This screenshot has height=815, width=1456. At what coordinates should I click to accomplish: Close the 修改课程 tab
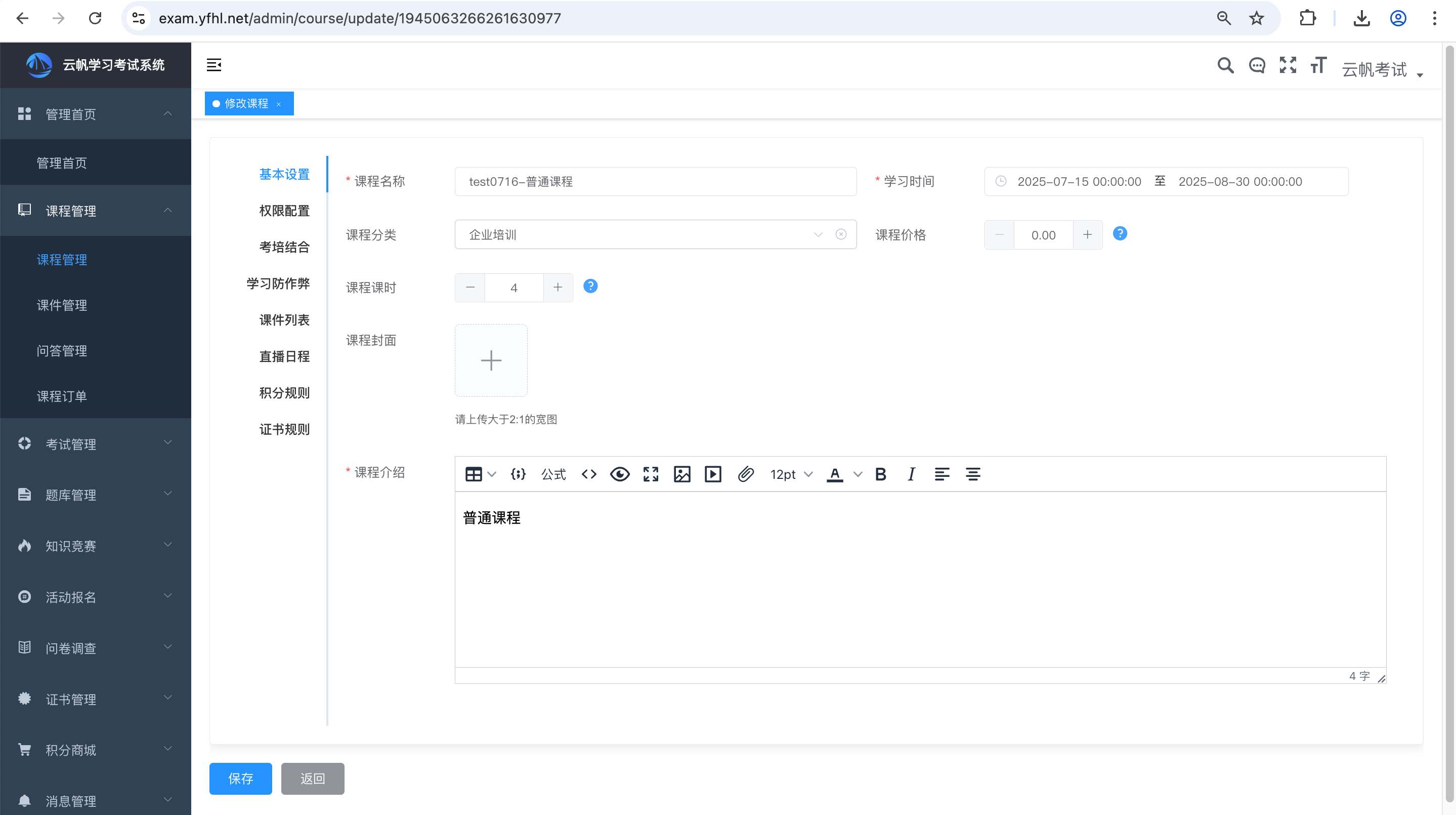tap(279, 104)
